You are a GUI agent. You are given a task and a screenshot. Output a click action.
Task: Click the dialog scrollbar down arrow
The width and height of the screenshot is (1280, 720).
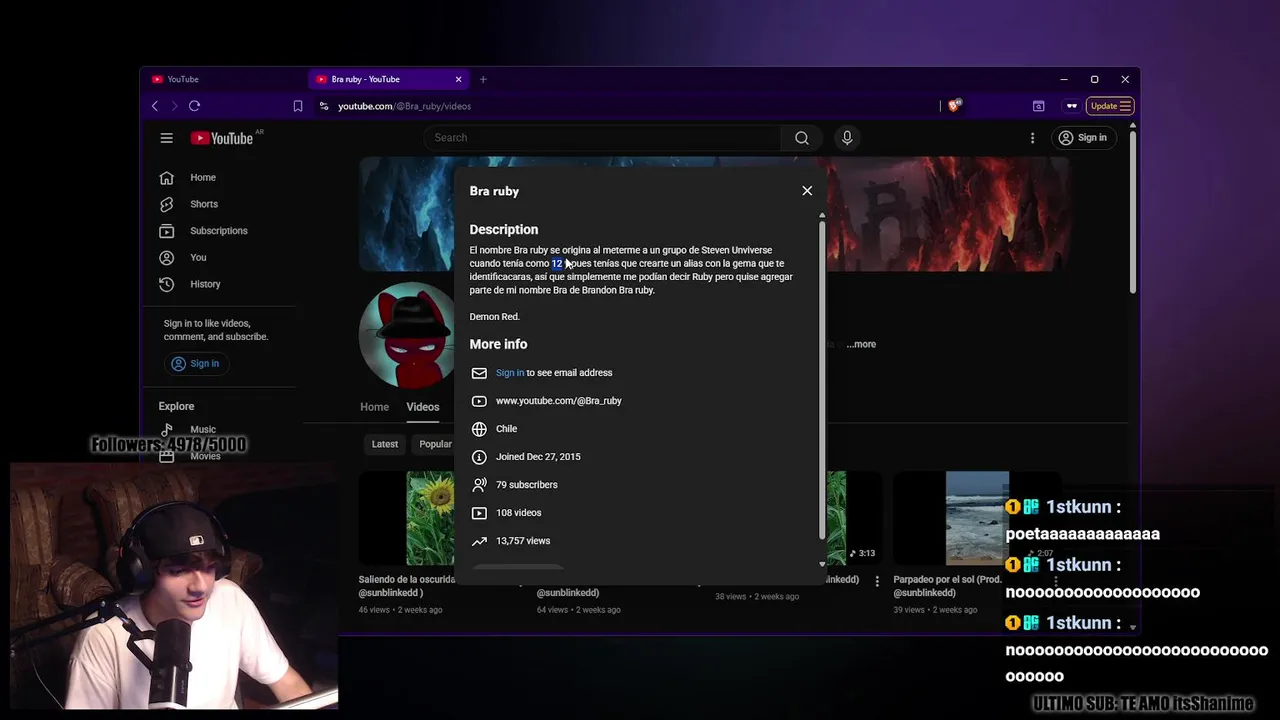(822, 564)
